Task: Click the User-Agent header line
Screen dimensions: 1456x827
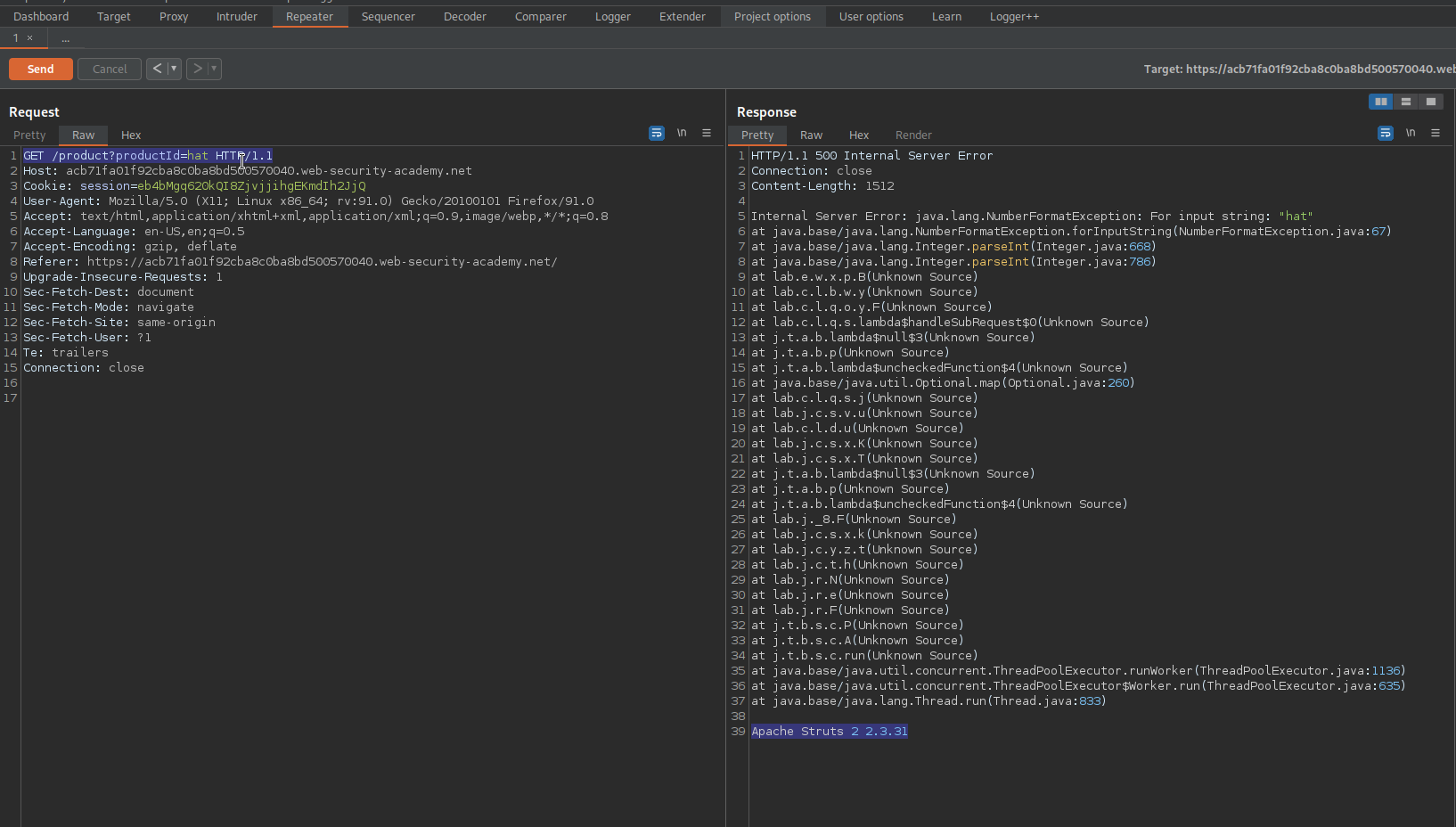Action: pos(308,201)
